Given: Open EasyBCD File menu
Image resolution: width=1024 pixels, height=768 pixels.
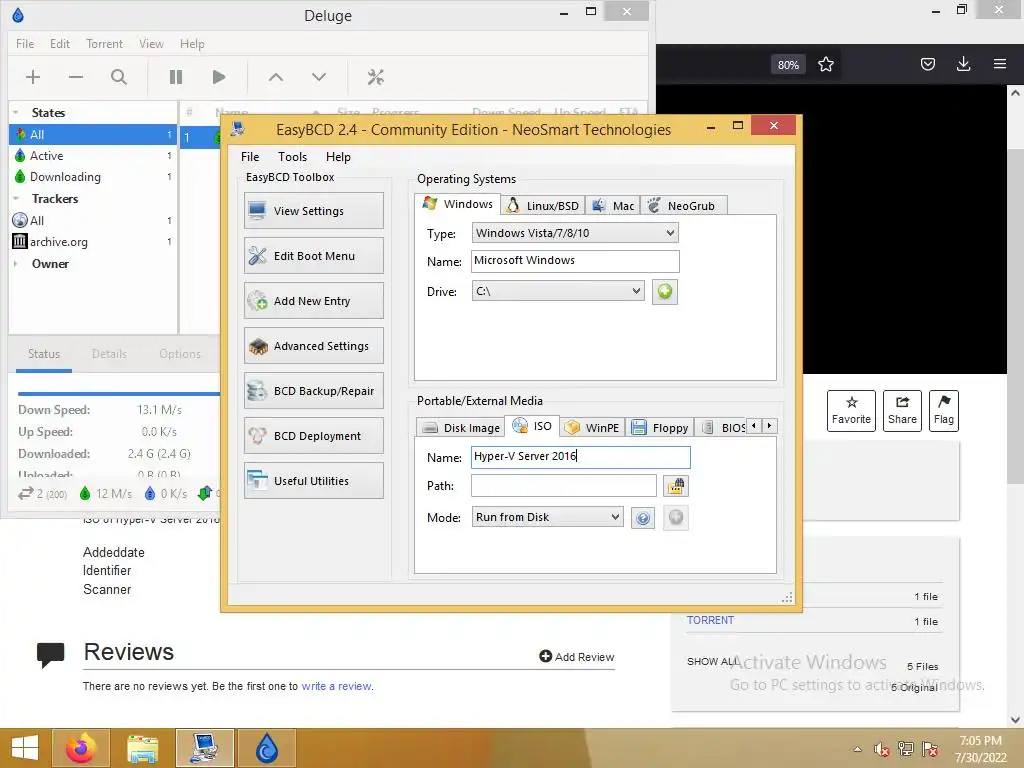Looking at the screenshot, I should 249,157.
